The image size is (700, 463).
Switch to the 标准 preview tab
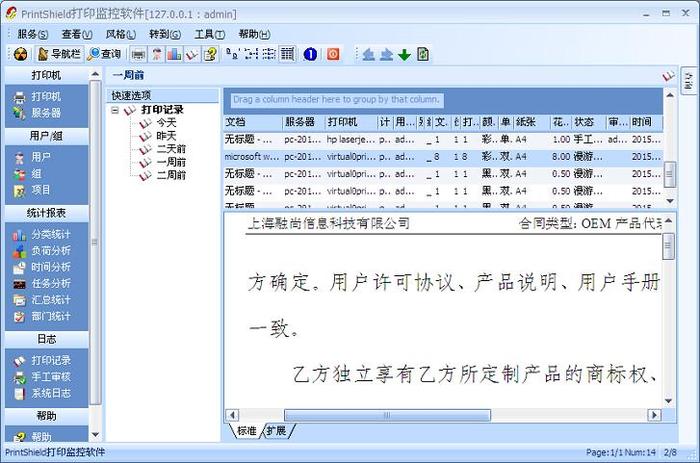tap(246, 431)
